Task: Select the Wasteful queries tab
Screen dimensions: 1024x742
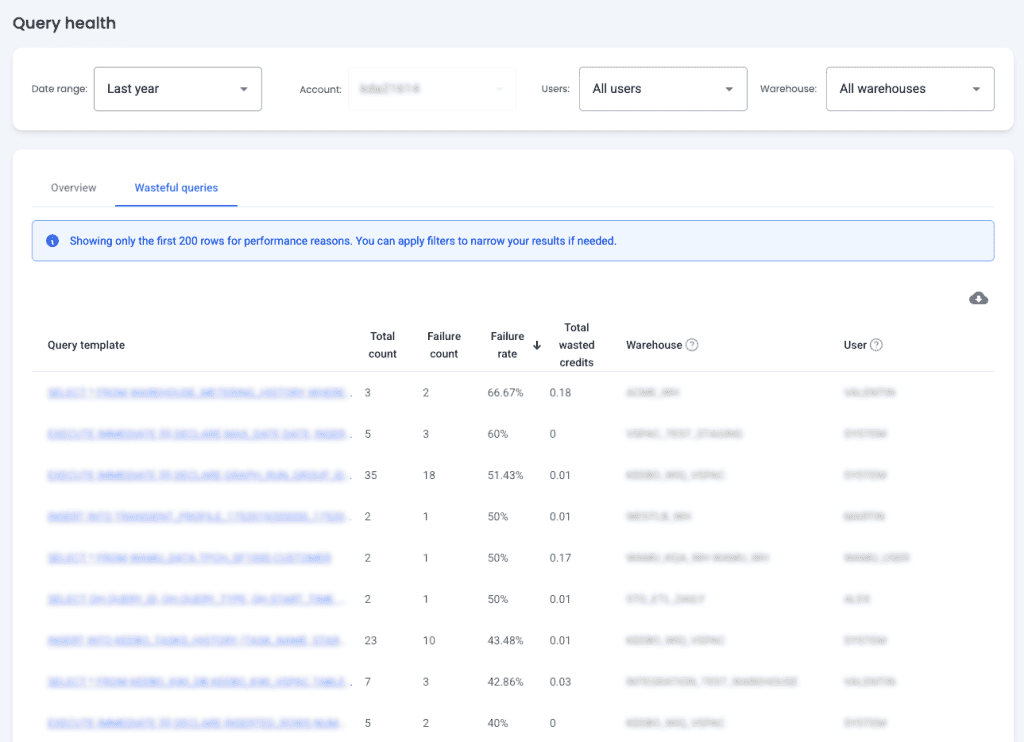Action: (176, 188)
